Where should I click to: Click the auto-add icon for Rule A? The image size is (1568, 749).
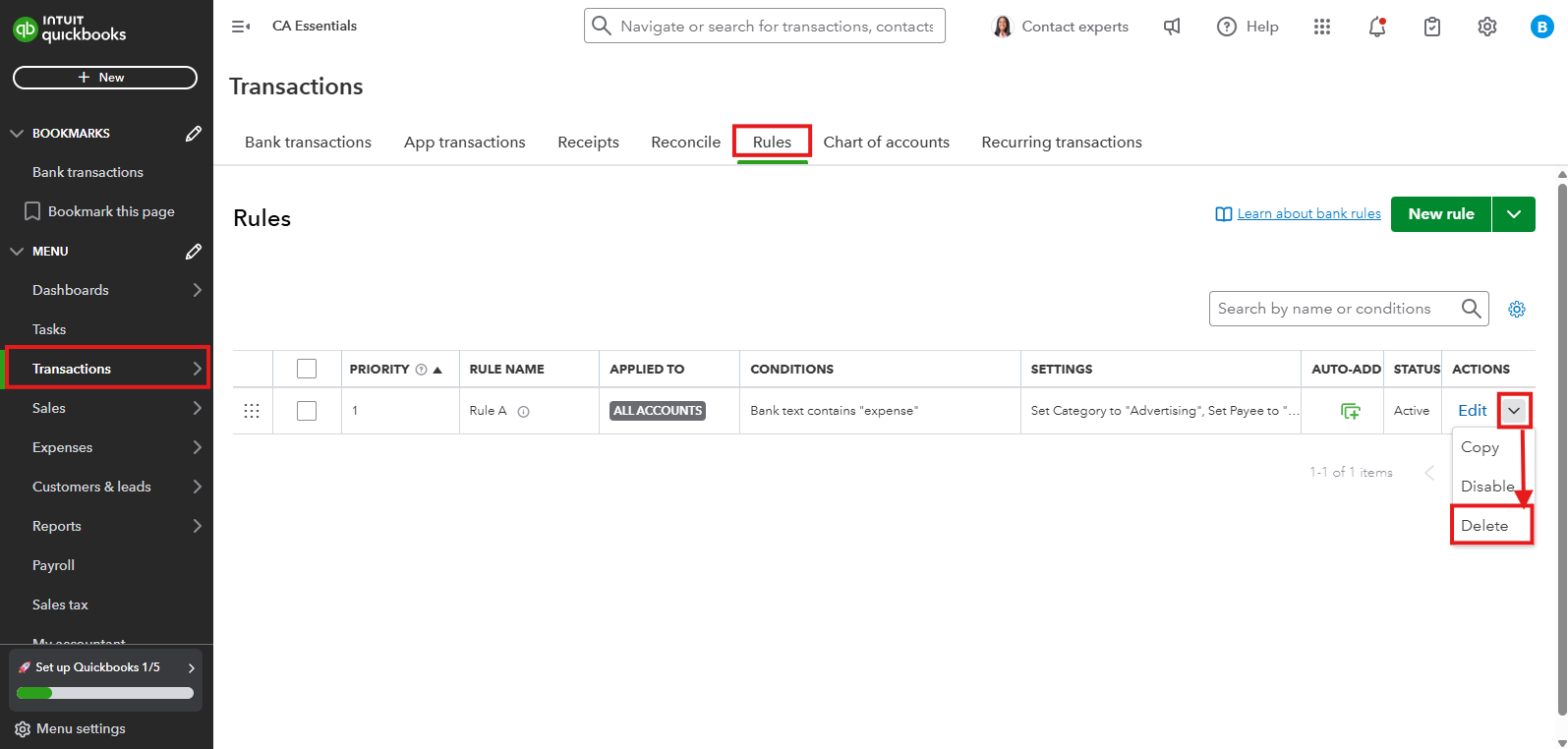coord(1351,411)
